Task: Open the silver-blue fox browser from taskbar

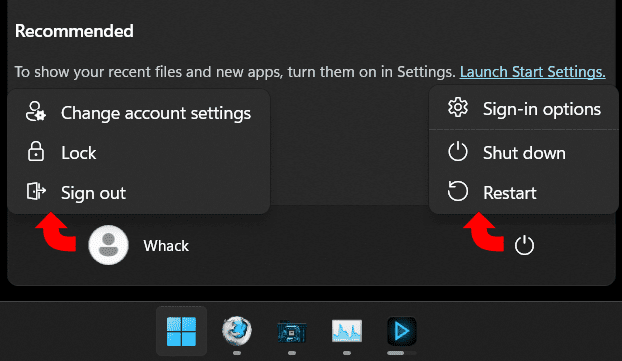Action: (237, 330)
